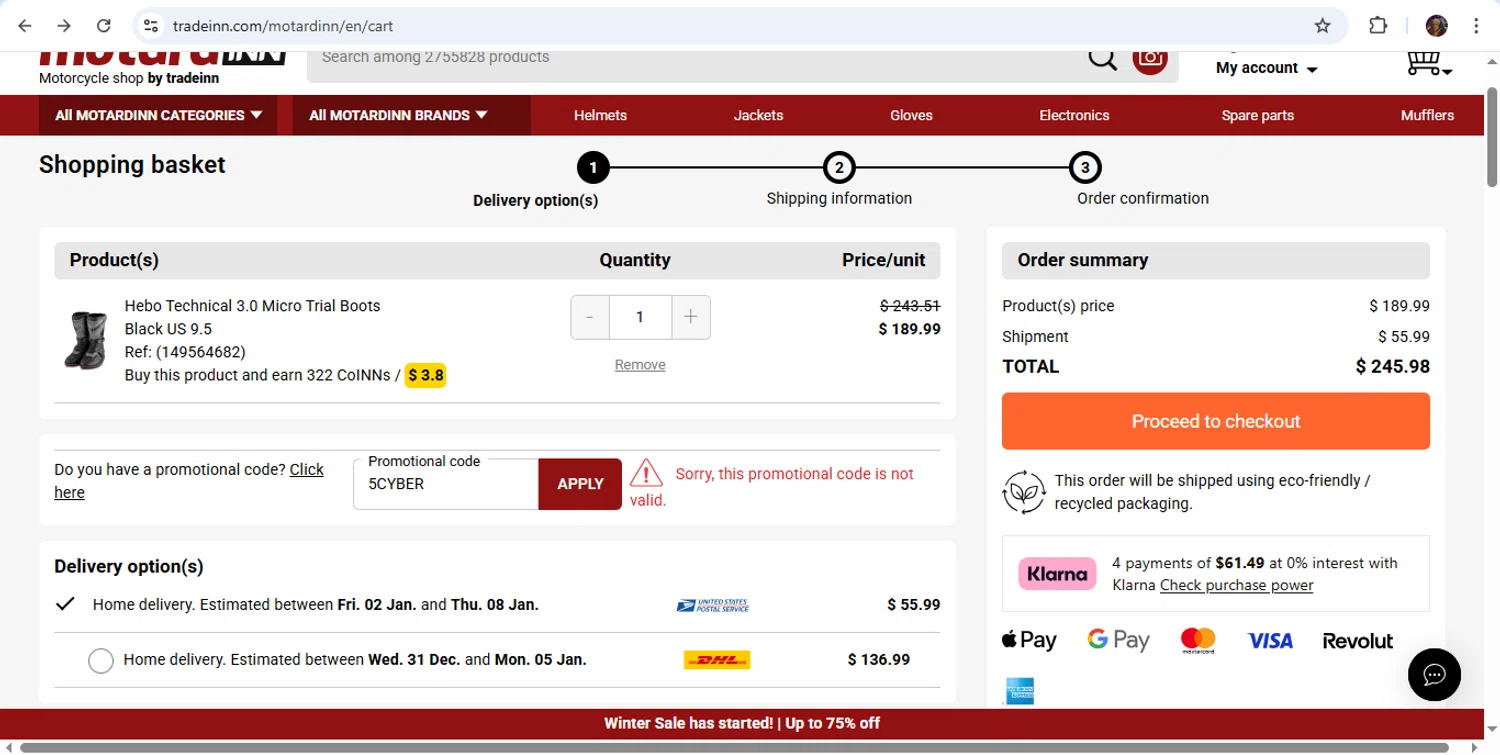Open the Helmets category

click(x=600, y=115)
